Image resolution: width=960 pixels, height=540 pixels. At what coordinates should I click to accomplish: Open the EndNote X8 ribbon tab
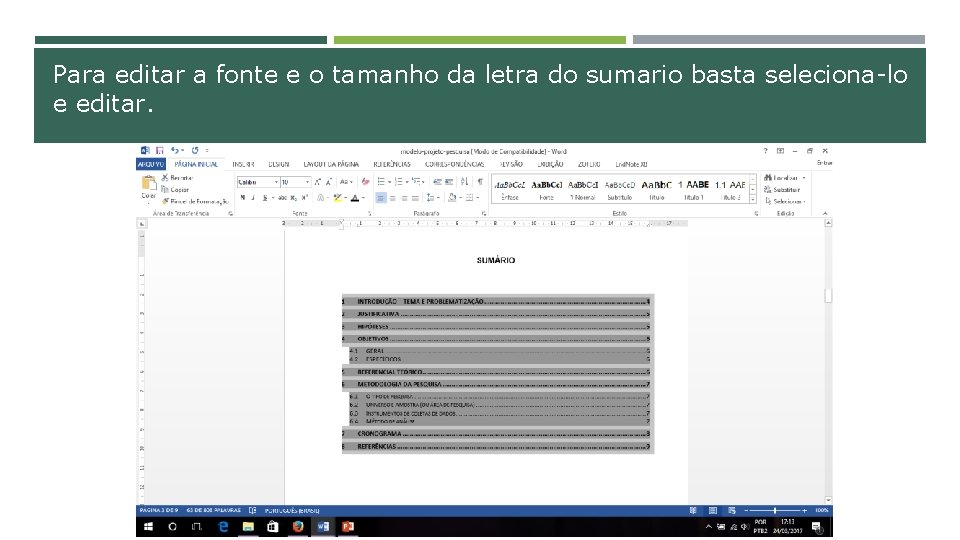pyautogui.click(x=631, y=164)
